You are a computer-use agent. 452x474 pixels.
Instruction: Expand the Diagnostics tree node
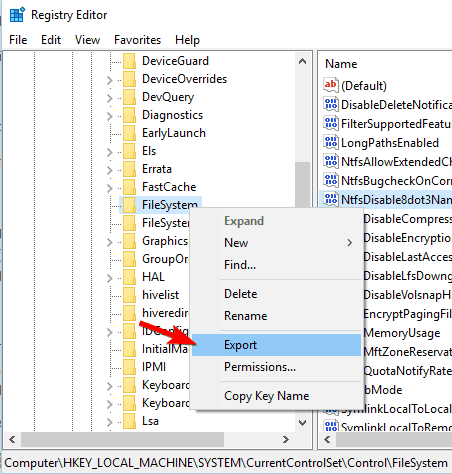pyautogui.click(x=110, y=116)
